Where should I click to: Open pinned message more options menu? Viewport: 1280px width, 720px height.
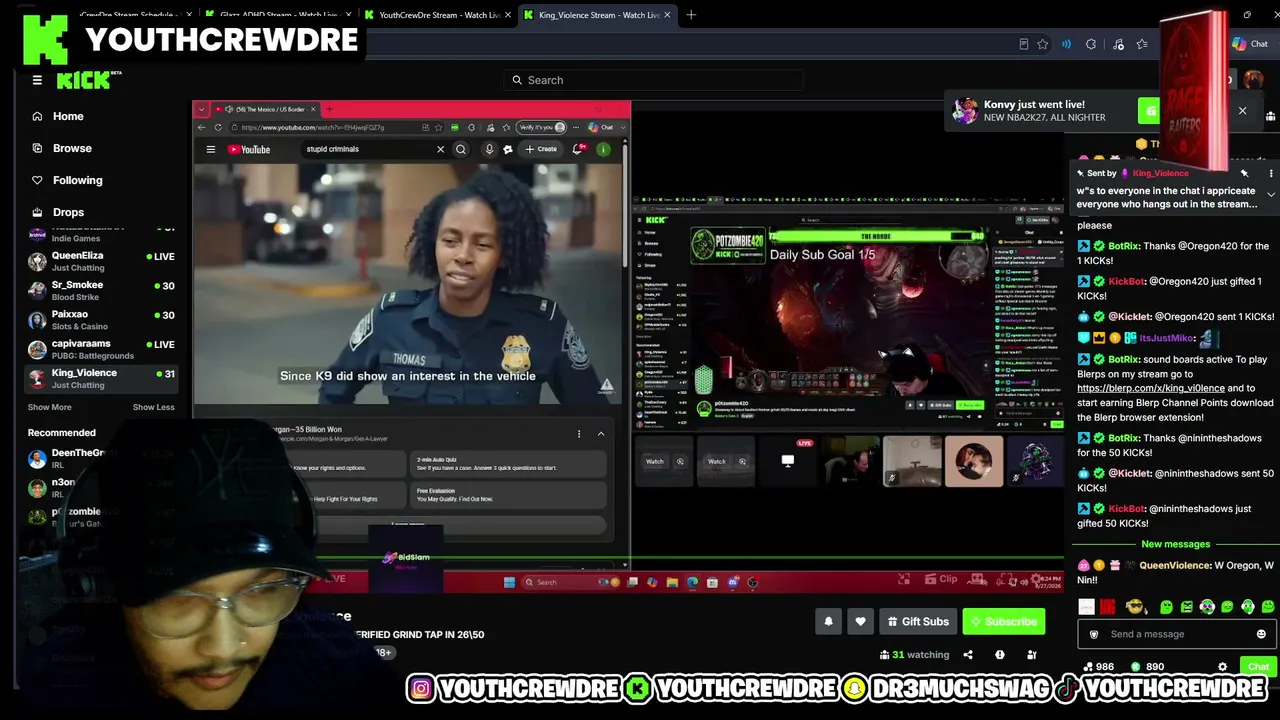1271,173
